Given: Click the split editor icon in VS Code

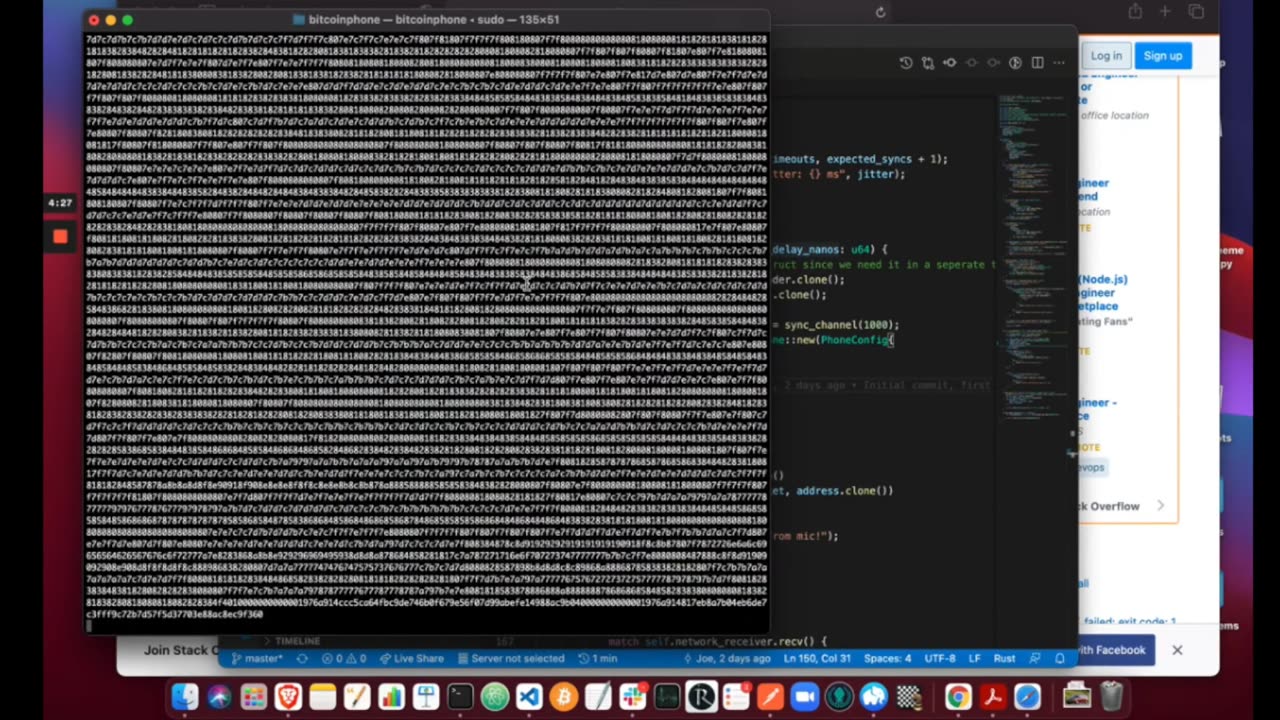Looking at the screenshot, I should pyautogui.click(x=1037, y=63).
